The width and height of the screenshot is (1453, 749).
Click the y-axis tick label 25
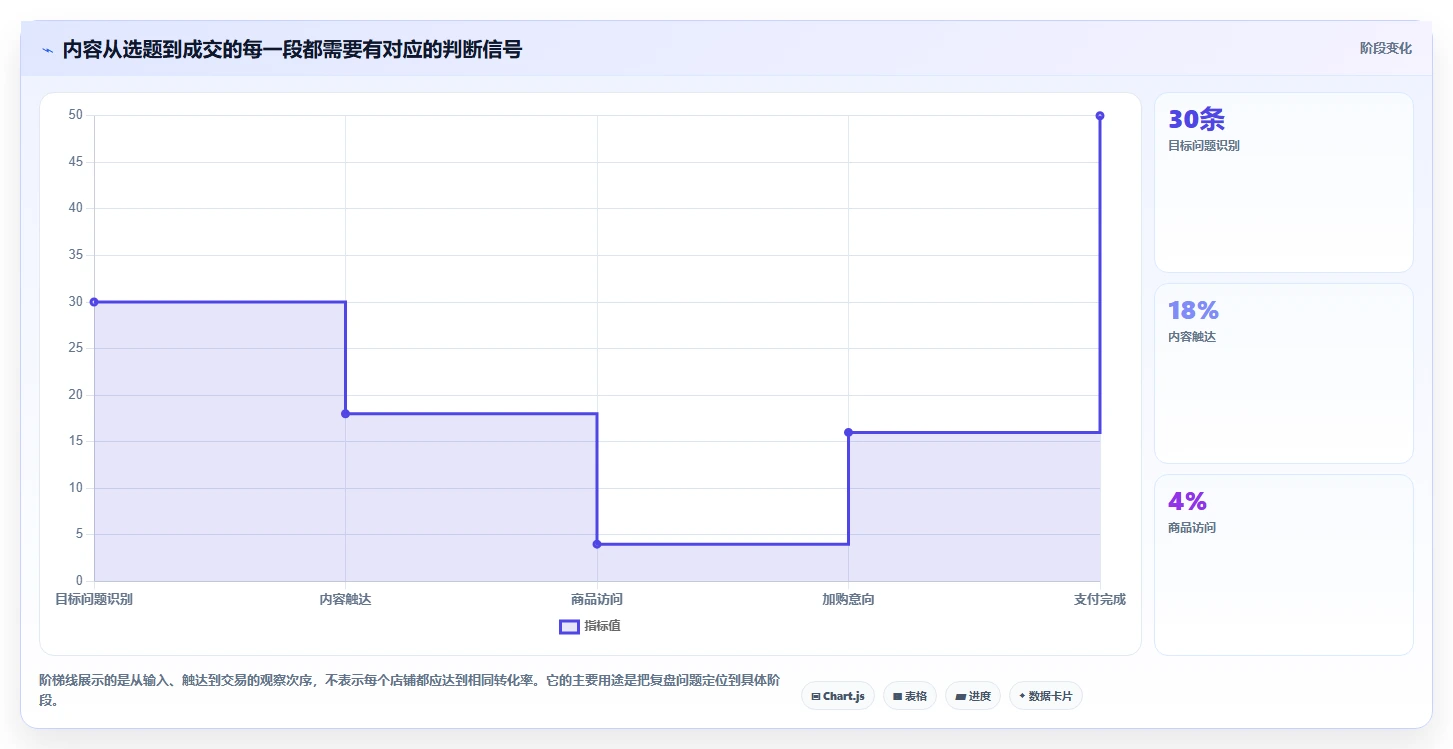pos(76,348)
